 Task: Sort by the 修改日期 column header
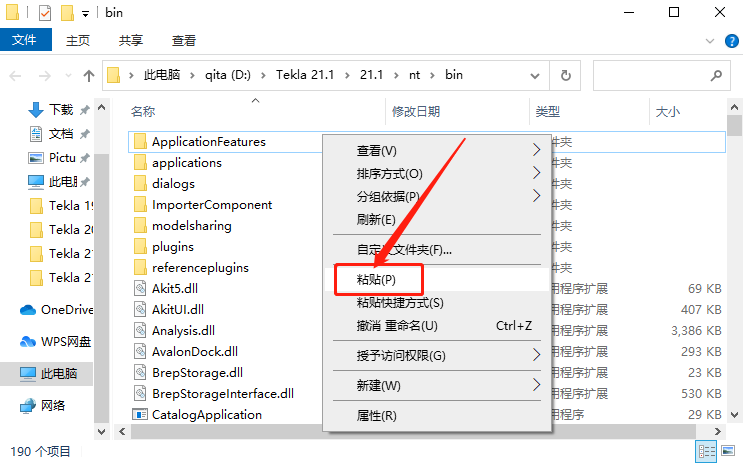pyautogui.click(x=458, y=111)
